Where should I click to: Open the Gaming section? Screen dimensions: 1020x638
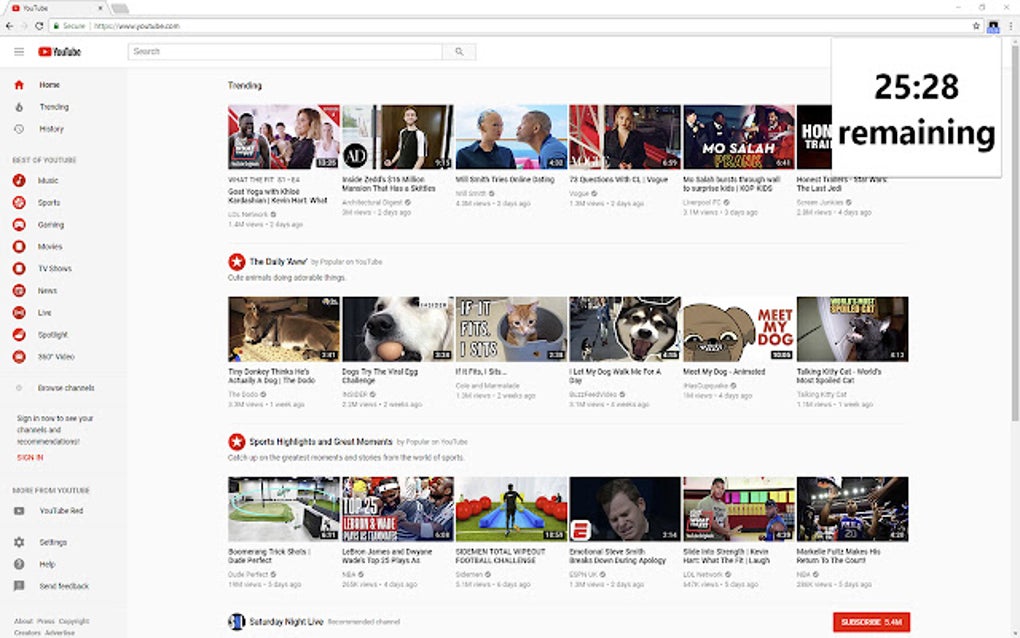18,224
